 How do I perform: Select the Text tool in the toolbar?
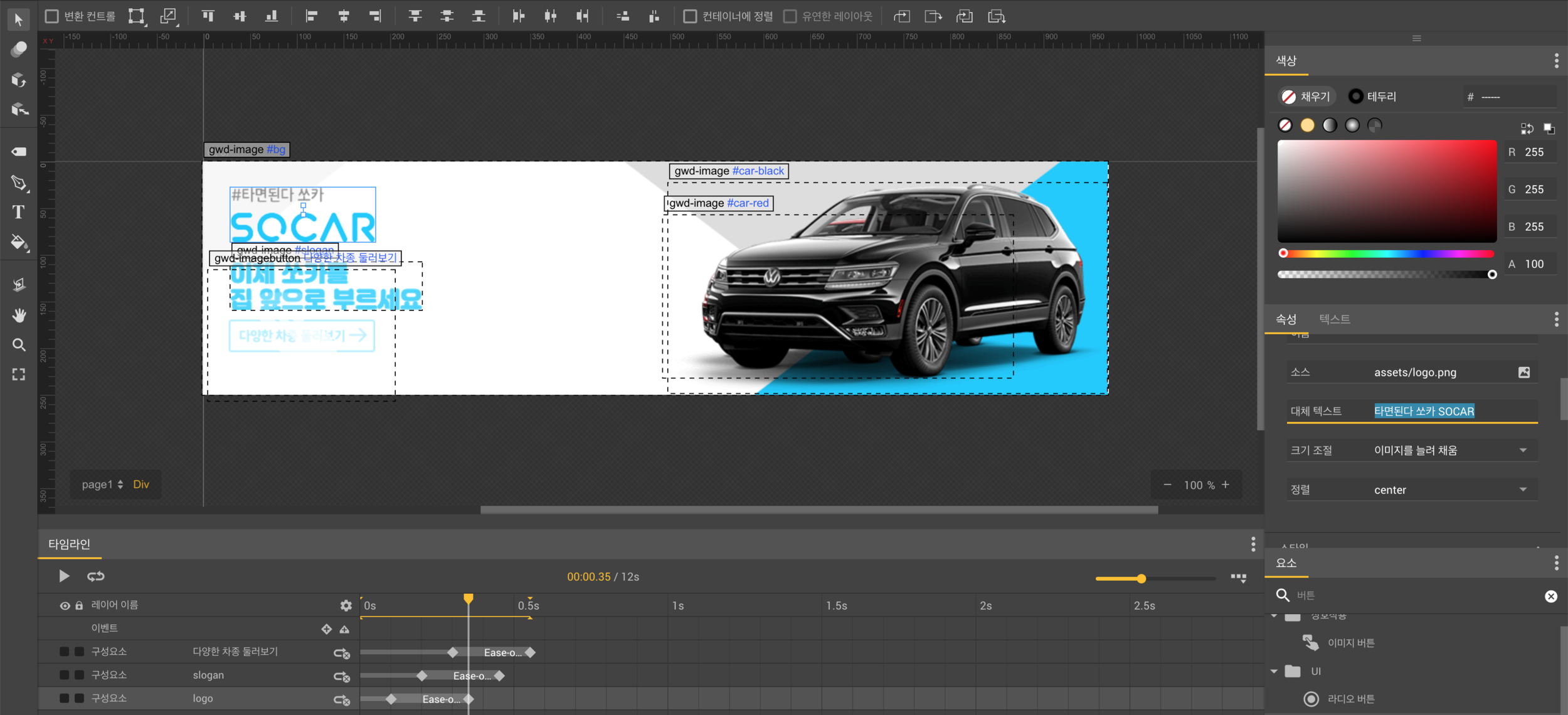(x=18, y=213)
